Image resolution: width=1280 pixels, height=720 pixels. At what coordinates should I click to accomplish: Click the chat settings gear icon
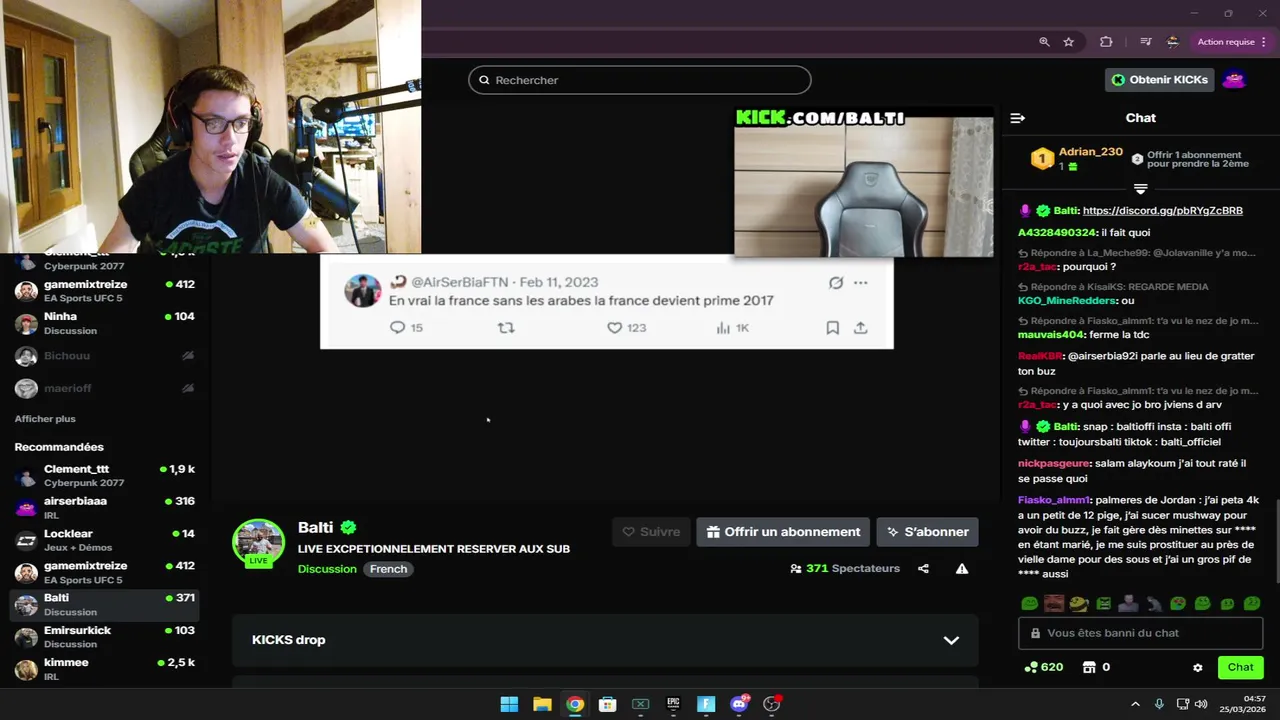coord(1198,667)
